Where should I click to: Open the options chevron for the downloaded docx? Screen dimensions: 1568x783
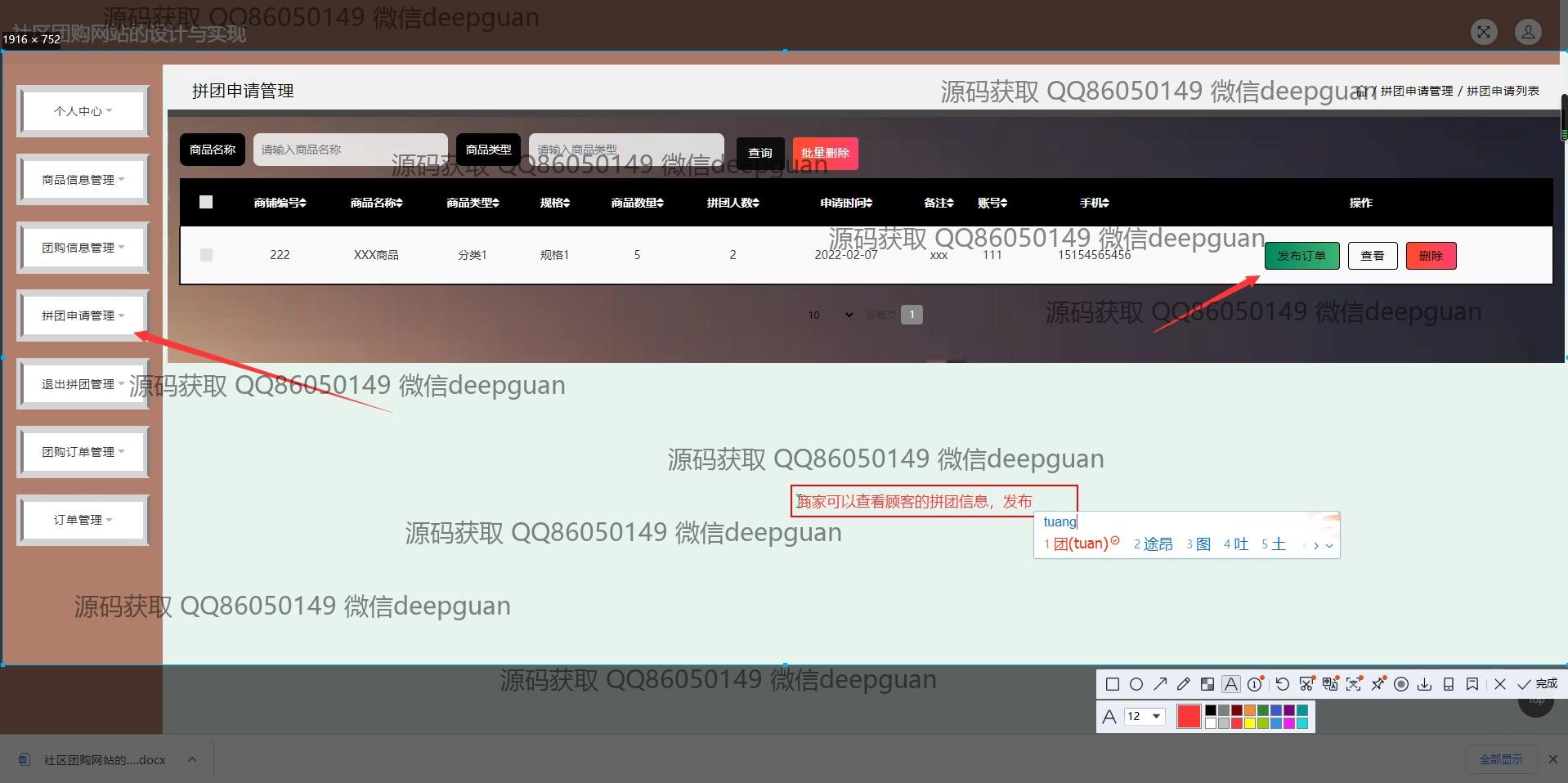click(192, 759)
